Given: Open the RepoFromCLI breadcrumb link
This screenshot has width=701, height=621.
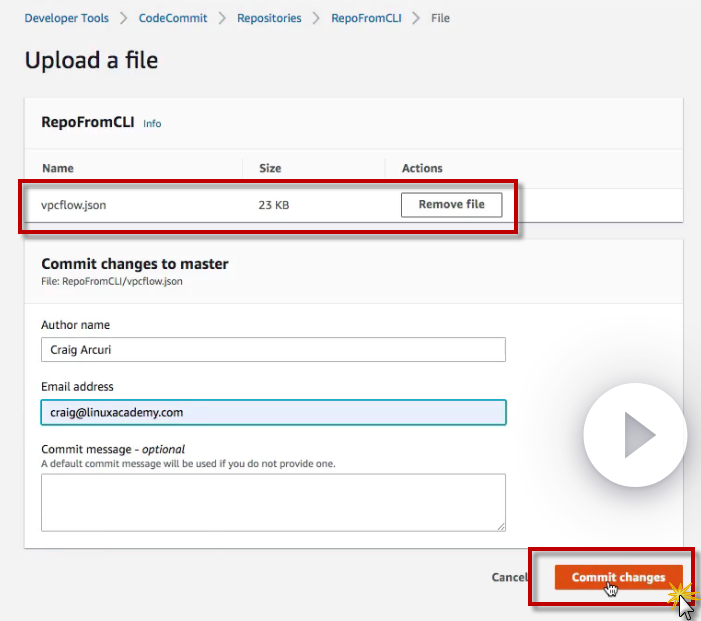Looking at the screenshot, I should (x=366, y=18).
